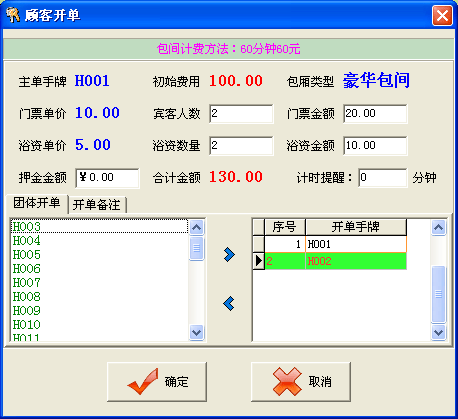Click the 押金金额 deposit field
This screenshot has width=458, height=419.
coord(107,178)
